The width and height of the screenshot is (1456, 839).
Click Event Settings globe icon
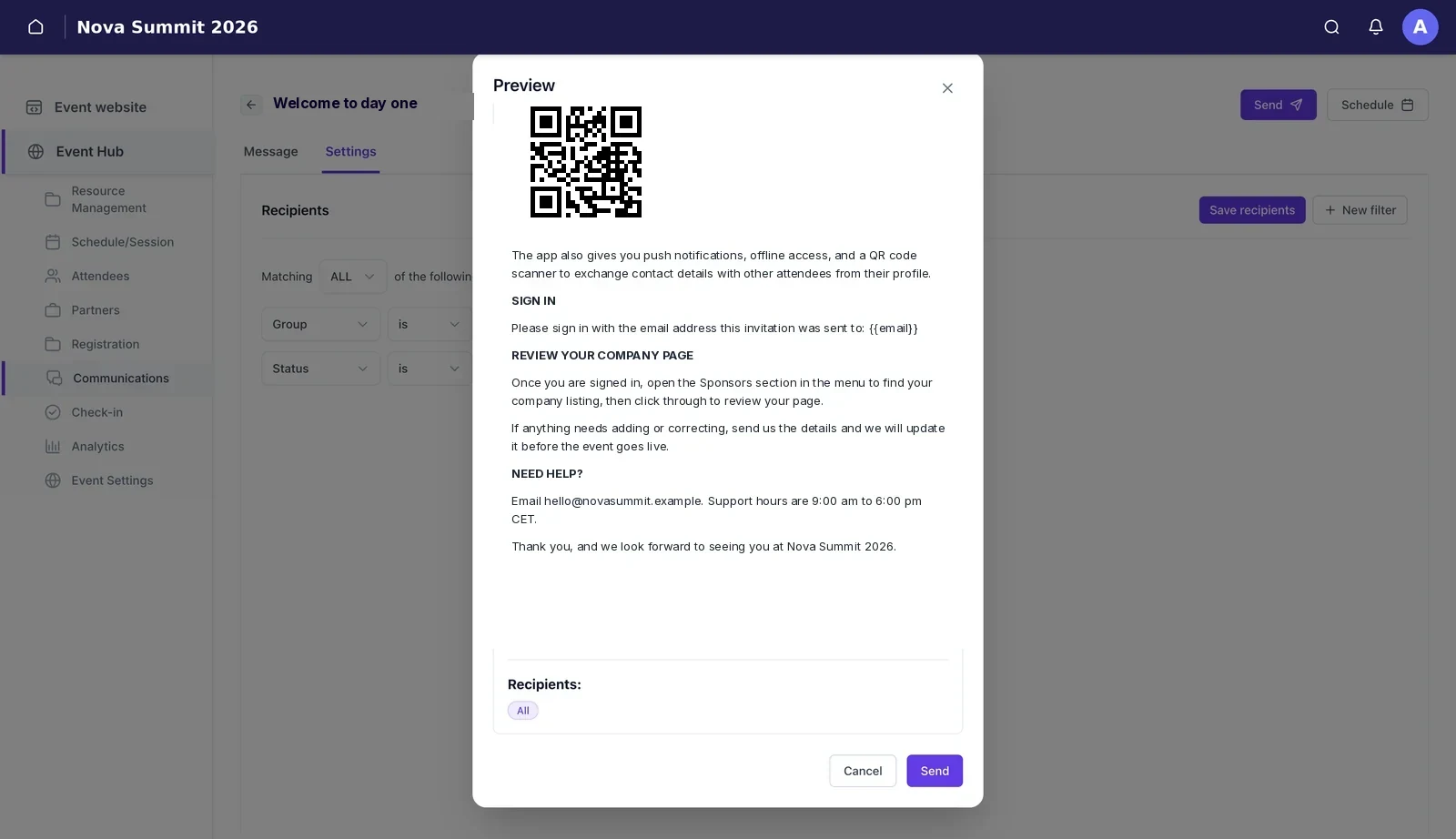53,480
